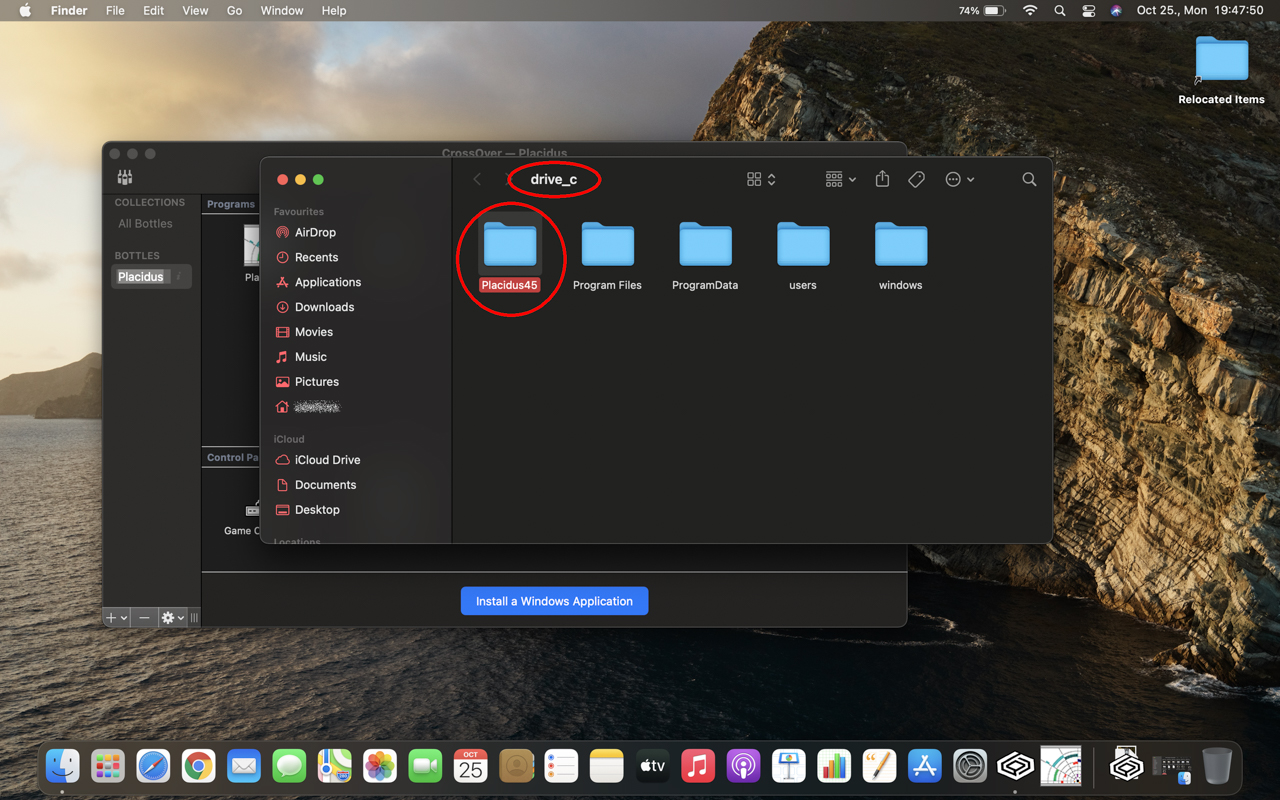Image resolution: width=1280 pixels, height=800 pixels.
Task: Select the ProgramData folder
Action: tap(705, 255)
